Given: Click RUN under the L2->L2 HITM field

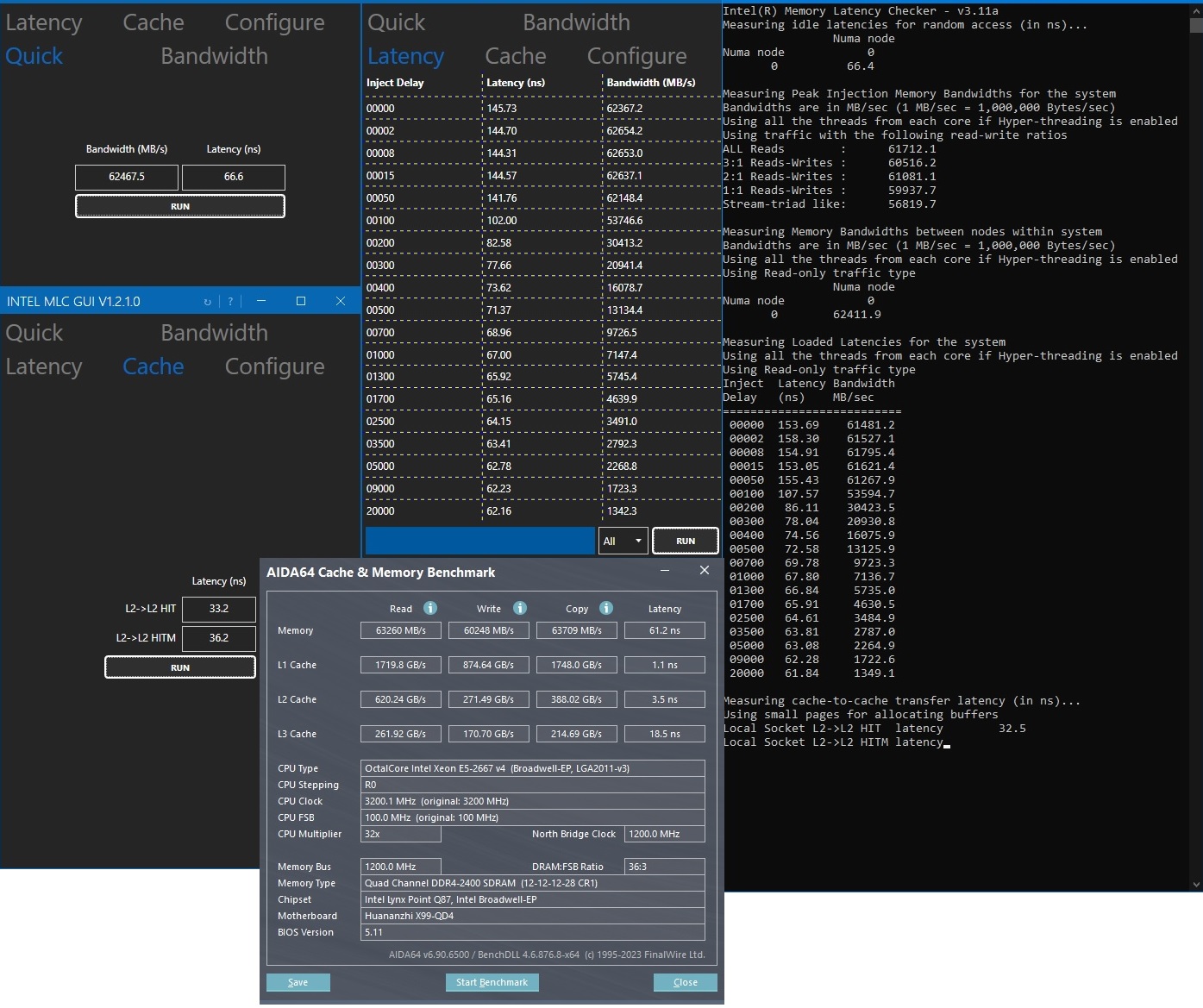Looking at the screenshot, I should pyautogui.click(x=180, y=667).
